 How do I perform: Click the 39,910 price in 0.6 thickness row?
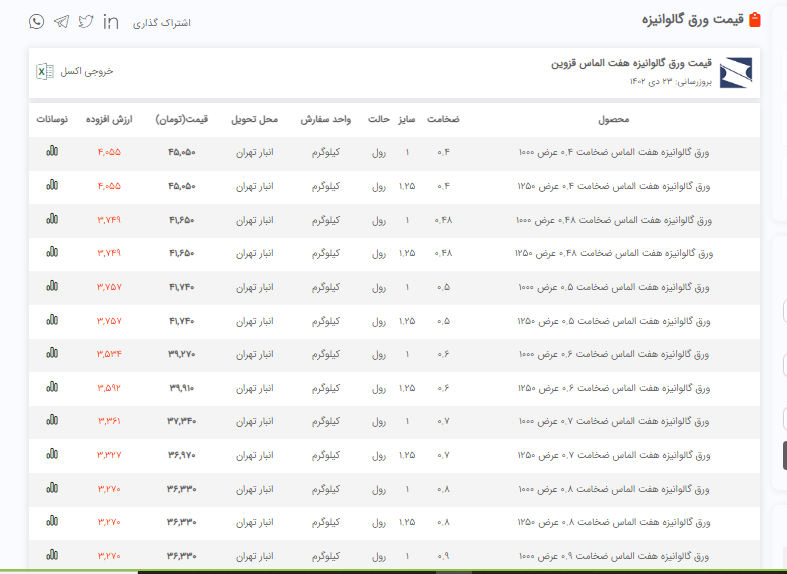tap(182, 388)
